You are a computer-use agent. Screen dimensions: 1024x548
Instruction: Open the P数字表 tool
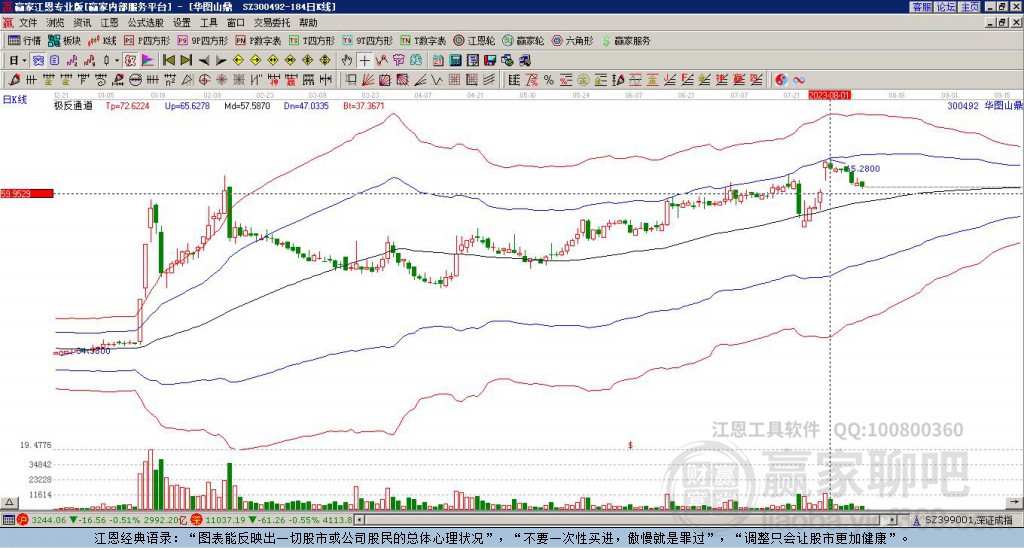point(258,40)
